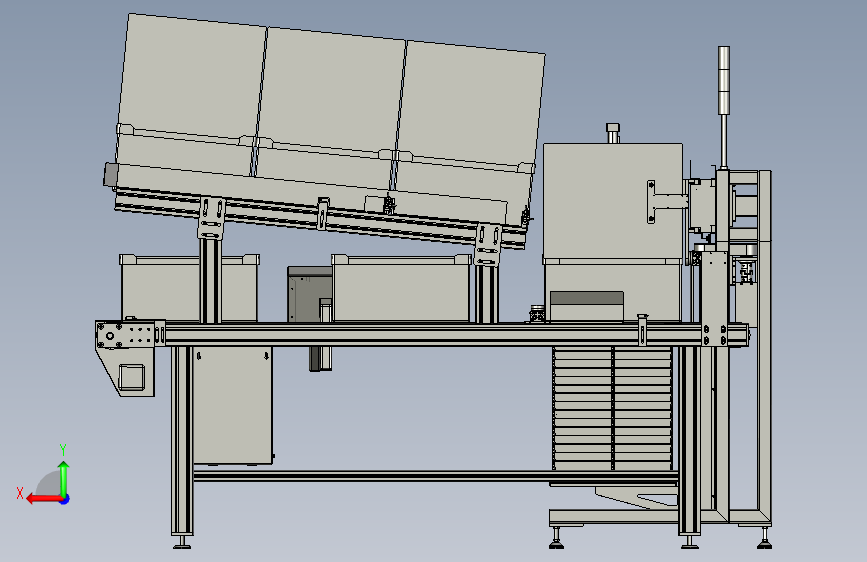Viewport: 867px width, 562px height.
Task: Click the 'X' axis label
Action: [x=20, y=493]
